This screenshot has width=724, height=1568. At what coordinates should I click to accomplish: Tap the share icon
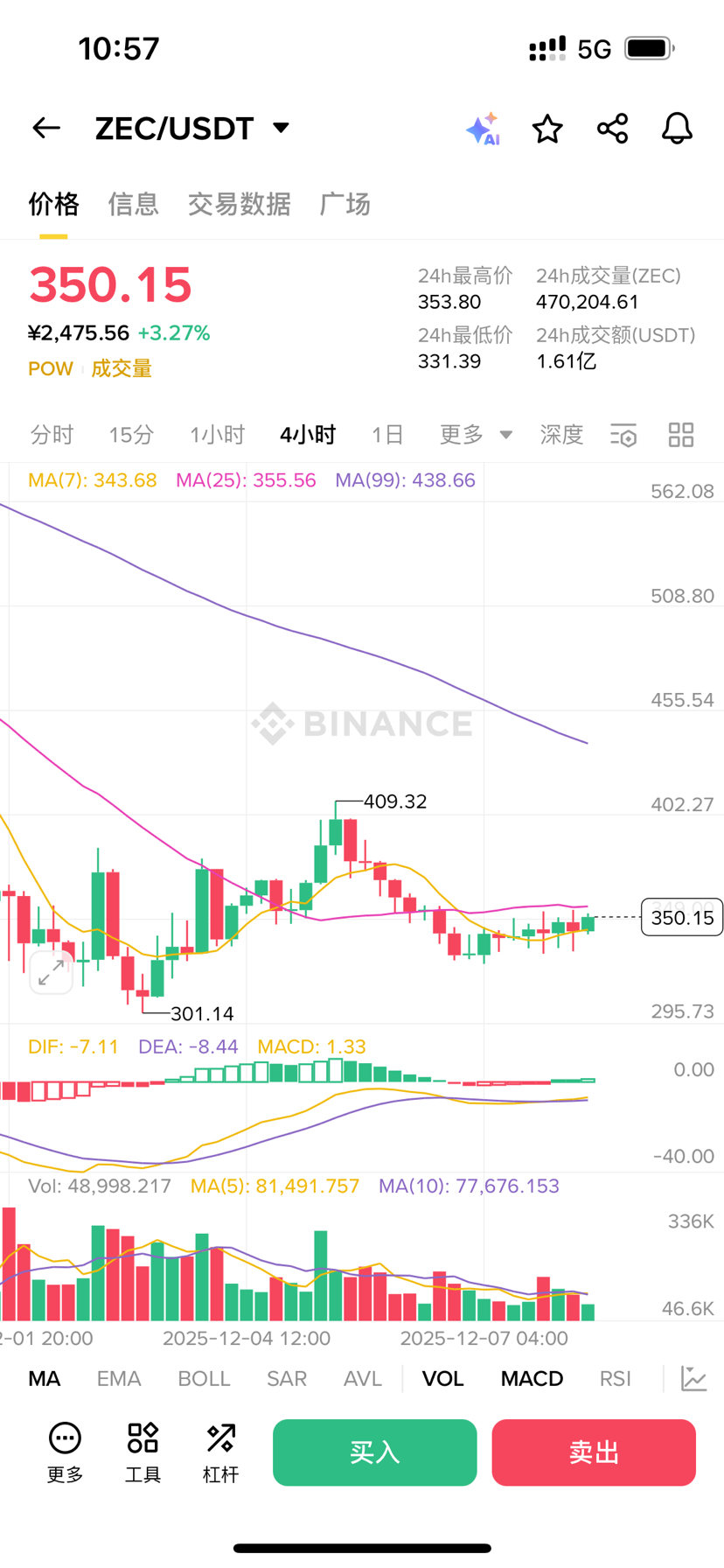coord(612,129)
